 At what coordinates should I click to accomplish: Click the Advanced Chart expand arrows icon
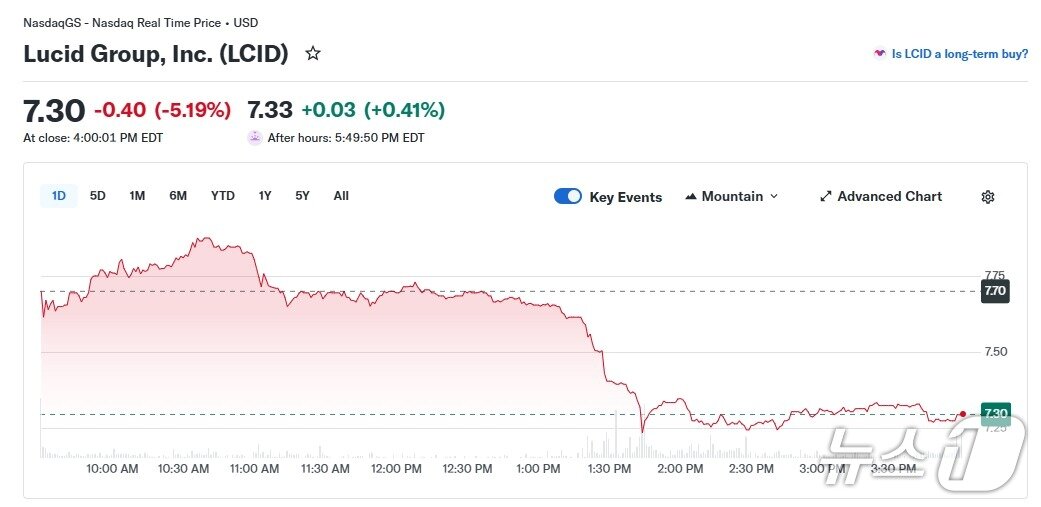pos(826,197)
